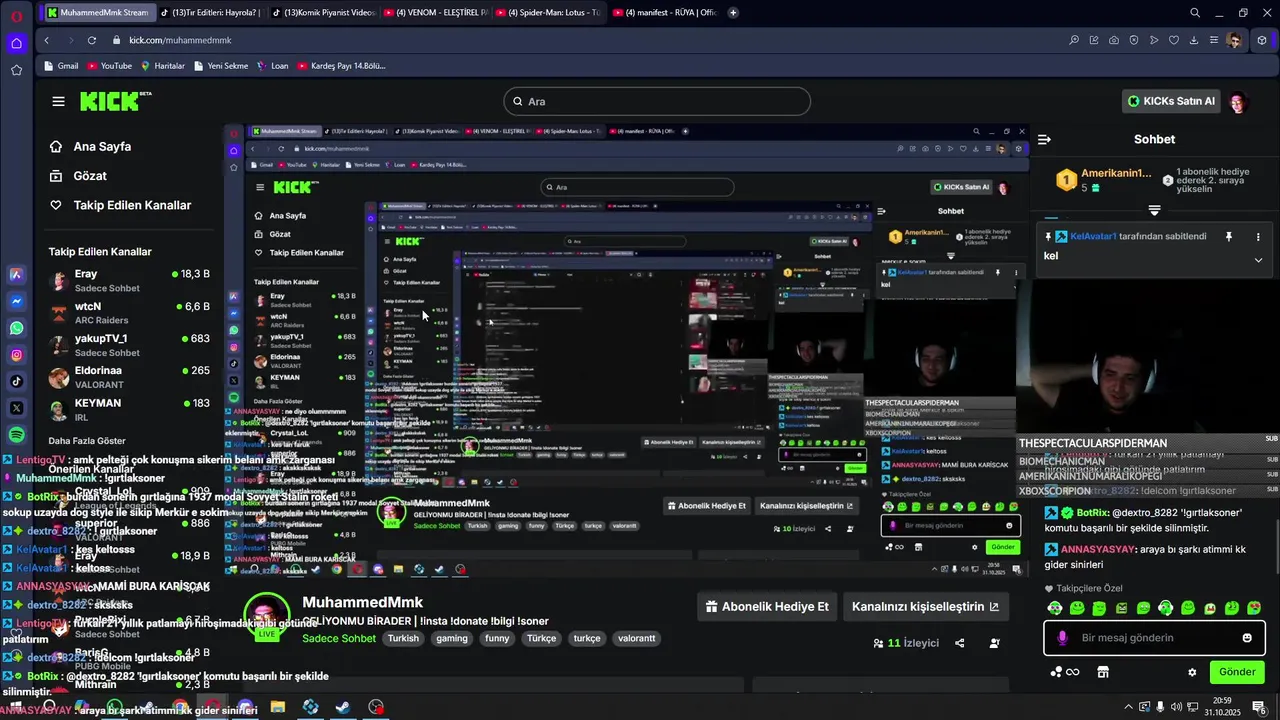Click the Sadece Sohbet category link
Image resolution: width=1280 pixels, height=720 pixels.
339,638
